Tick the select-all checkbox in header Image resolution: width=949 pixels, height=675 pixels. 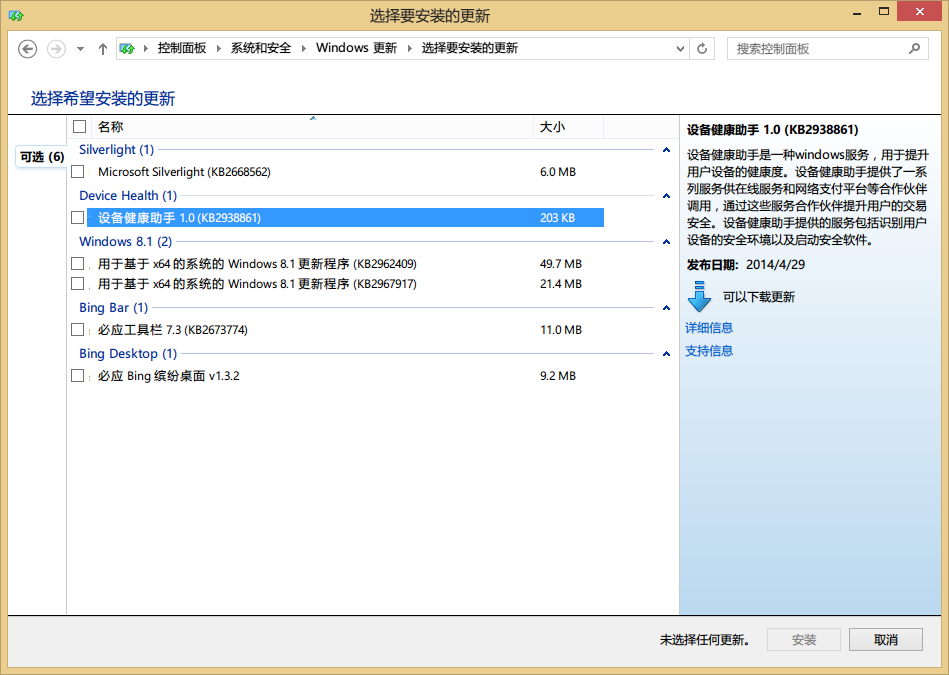point(80,127)
